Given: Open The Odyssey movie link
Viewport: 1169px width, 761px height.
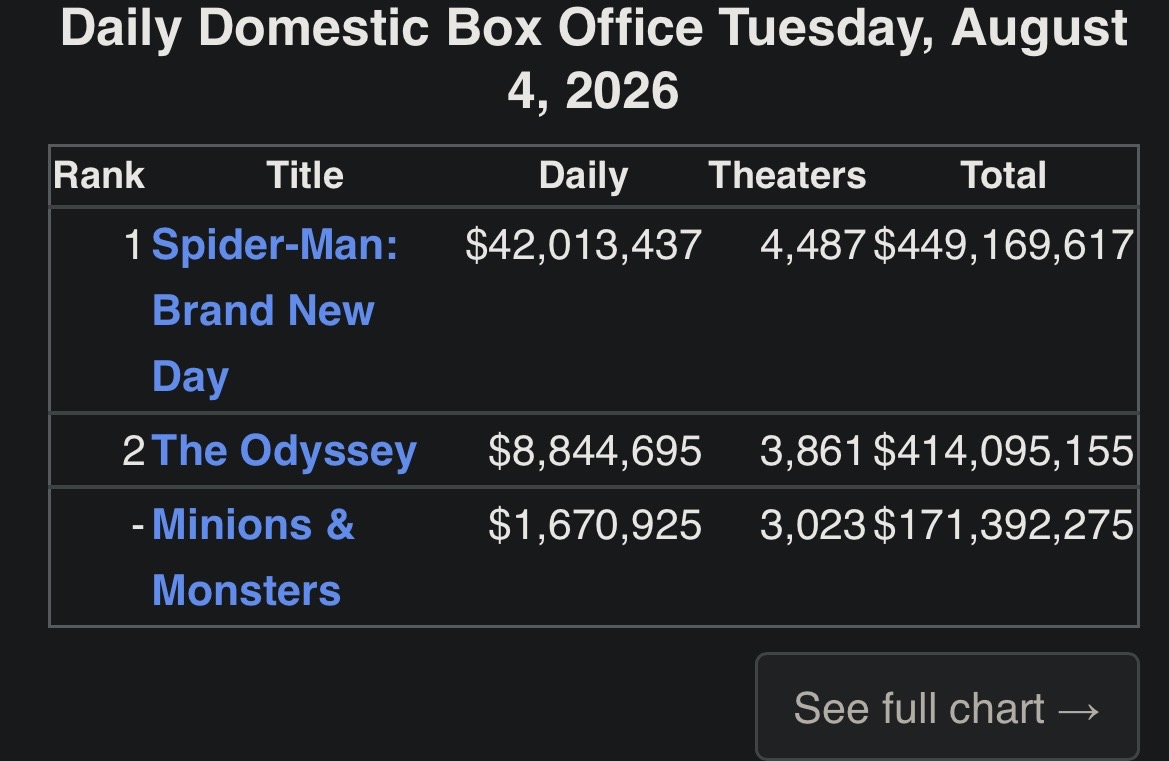Looking at the screenshot, I should coord(284,451).
